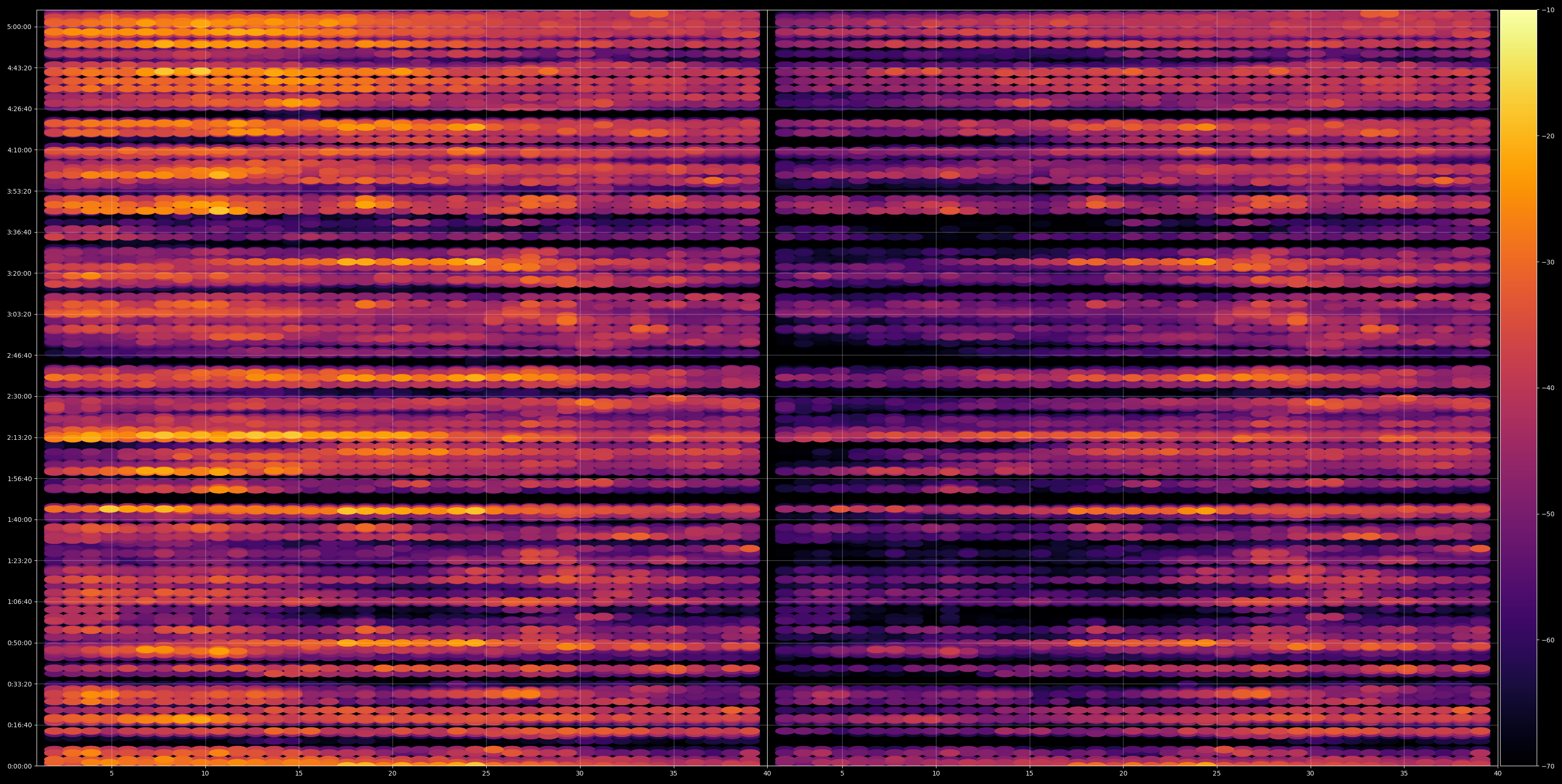Click the 2:13:20 y-axis tick label
Screen dimensions: 1562x784
click(x=19, y=438)
